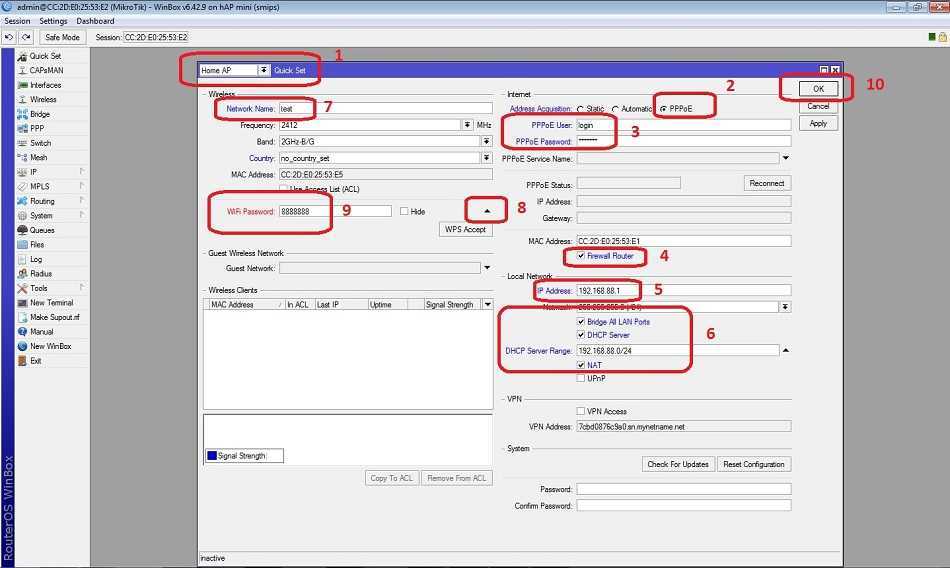Screen dimensions: 950x568
Task: Open the CAPsMAN sidebar entry
Action: tap(46, 70)
